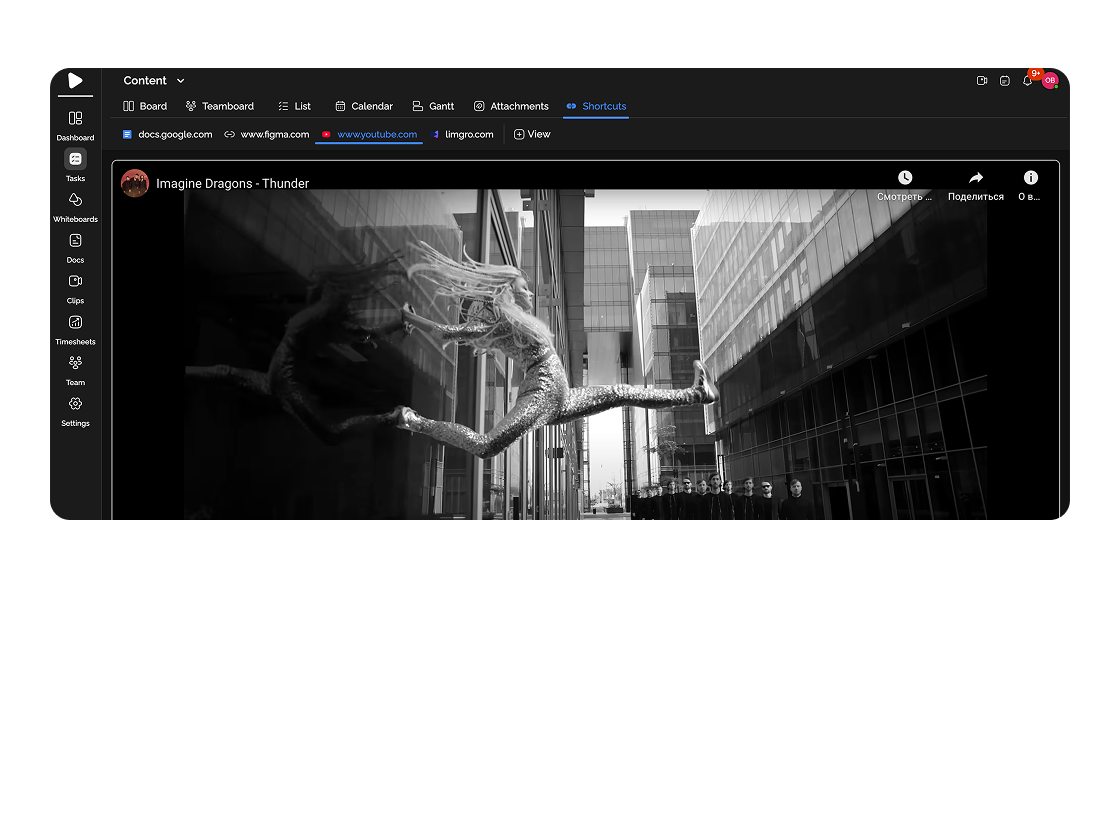
Task: Click the video info icon dropdown
Action: (x=1029, y=177)
